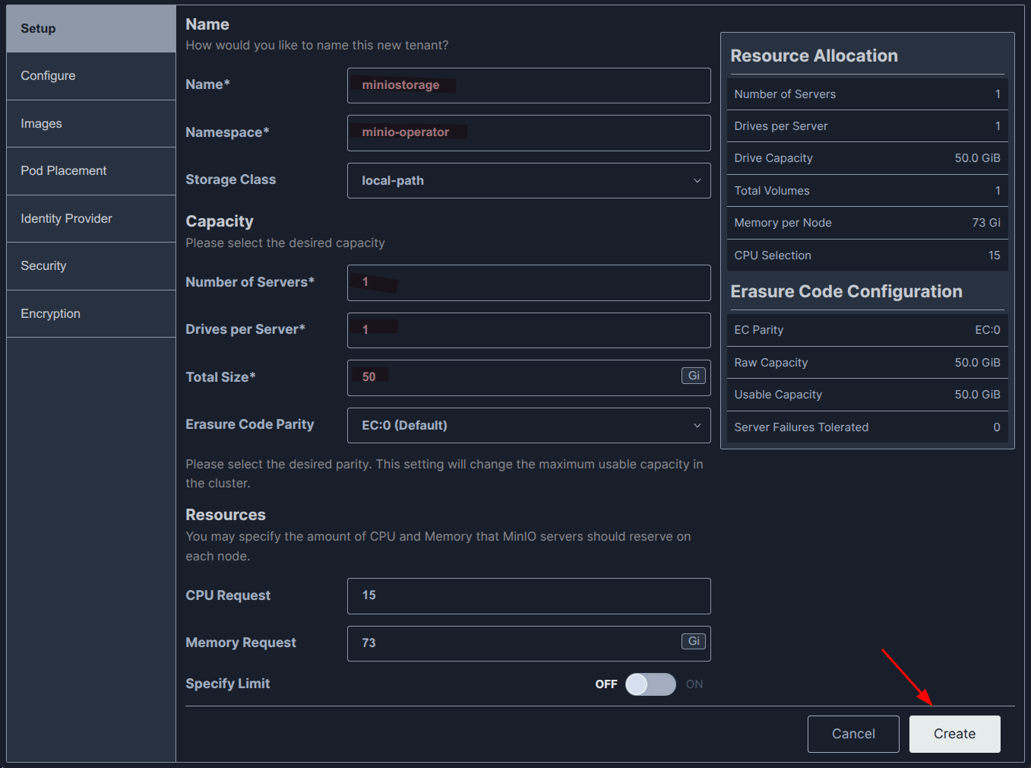Screen dimensions: 1031x768
Task: Change the Memory Request Gi unit
Action: click(x=693, y=641)
